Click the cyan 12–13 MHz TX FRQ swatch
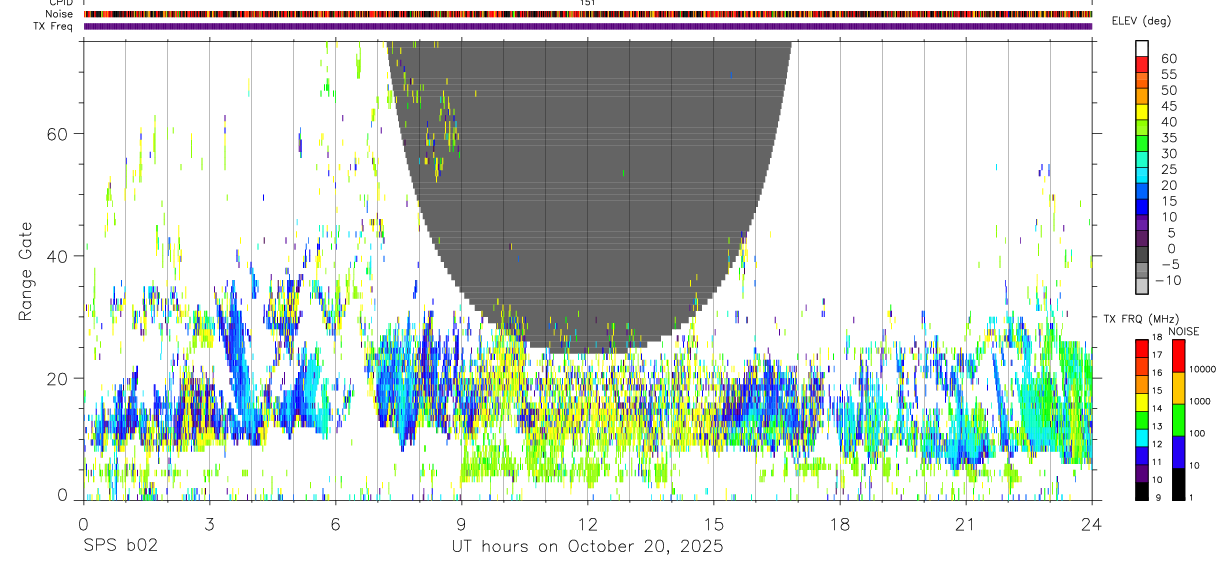This screenshot has width=1228, height=567. pos(1142,438)
